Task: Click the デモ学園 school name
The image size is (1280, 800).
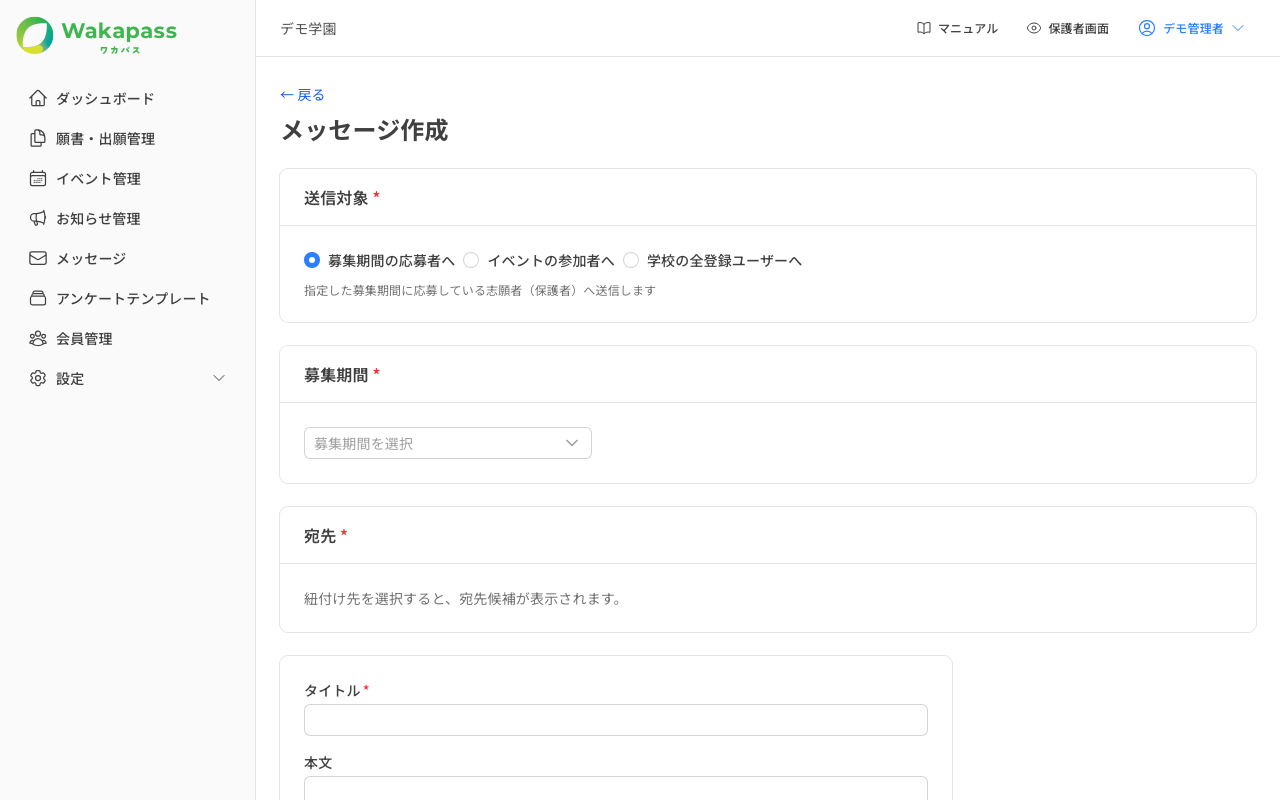Action: [x=308, y=28]
